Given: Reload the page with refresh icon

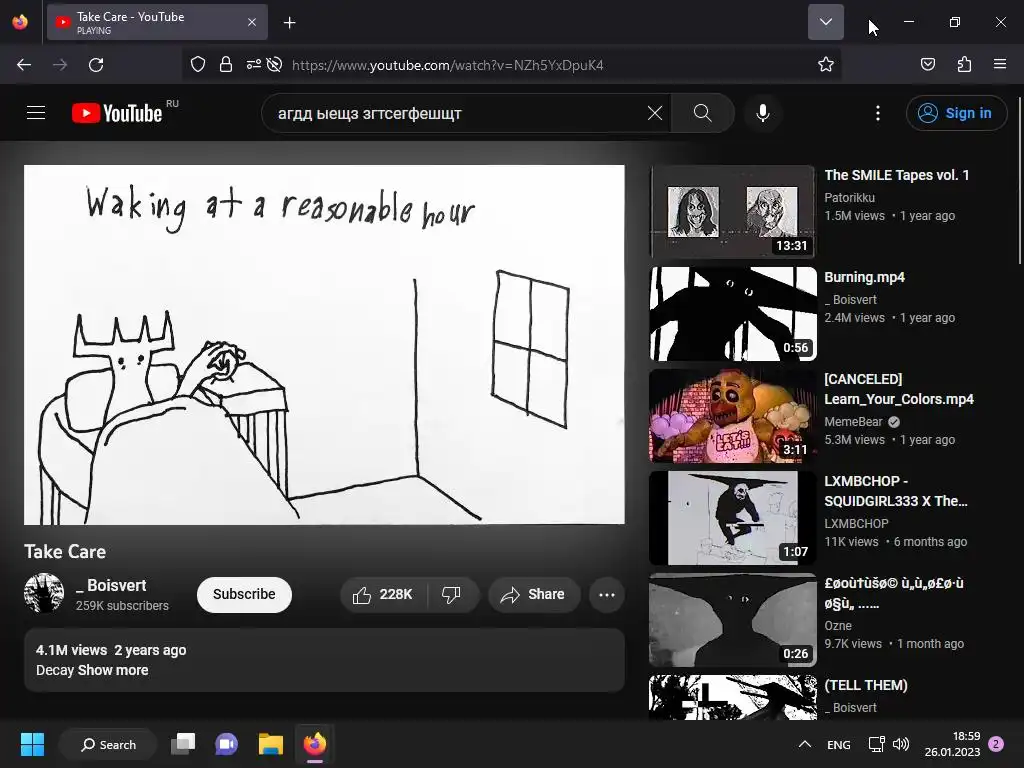Looking at the screenshot, I should [96, 65].
